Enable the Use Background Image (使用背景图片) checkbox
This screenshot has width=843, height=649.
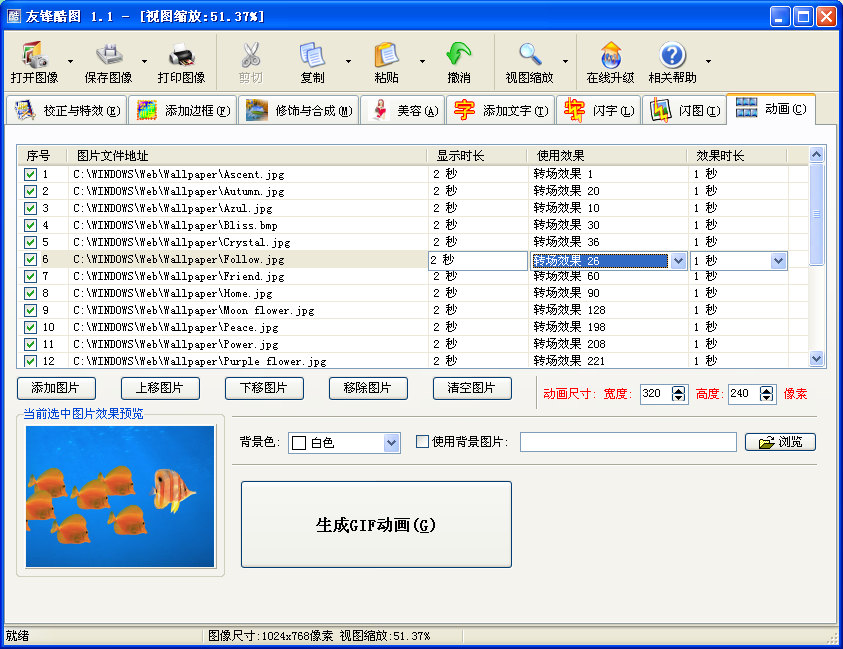[x=422, y=442]
